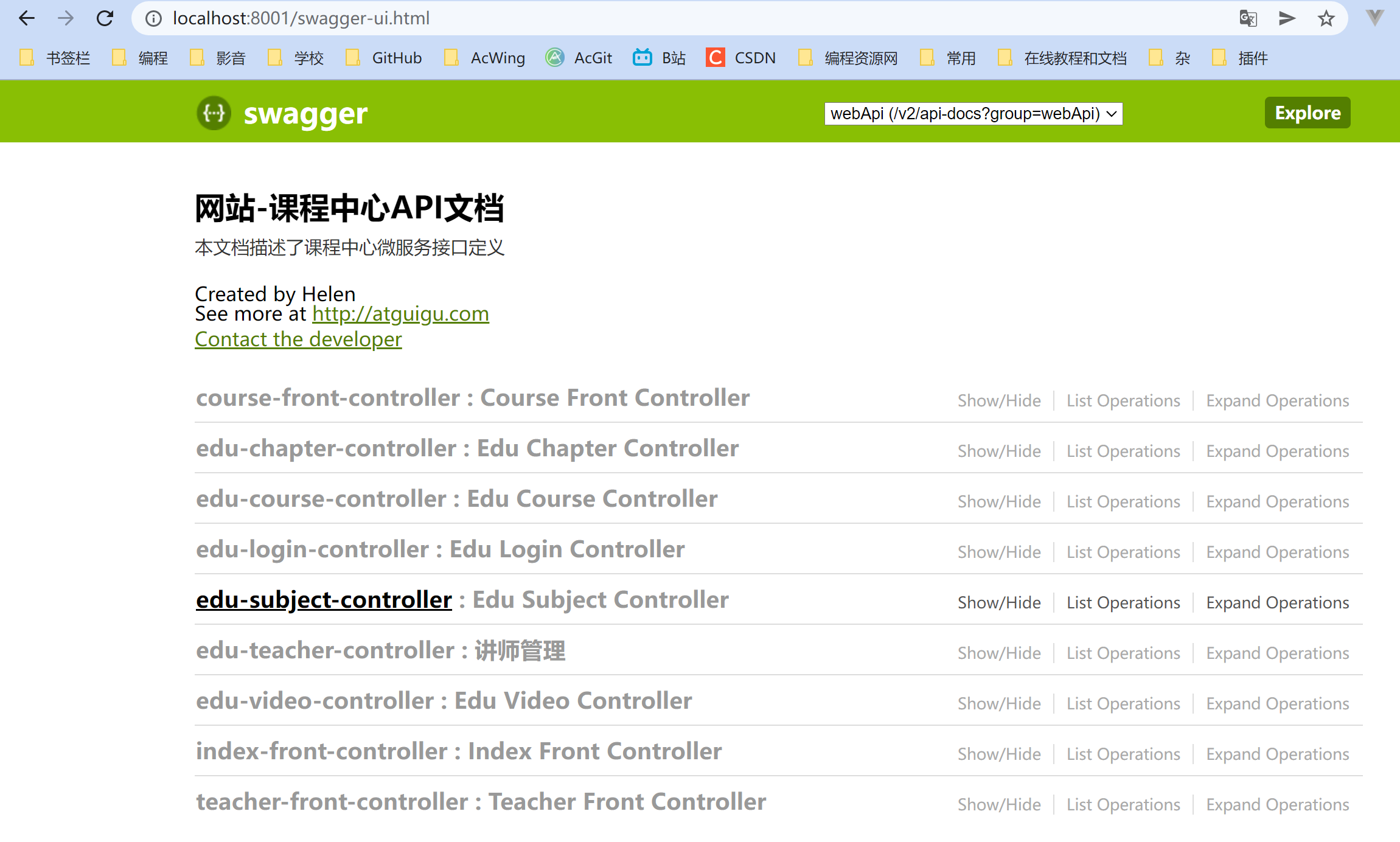Click List Operations for edu-chapter-controller
1400x842 pixels.
1123,451
